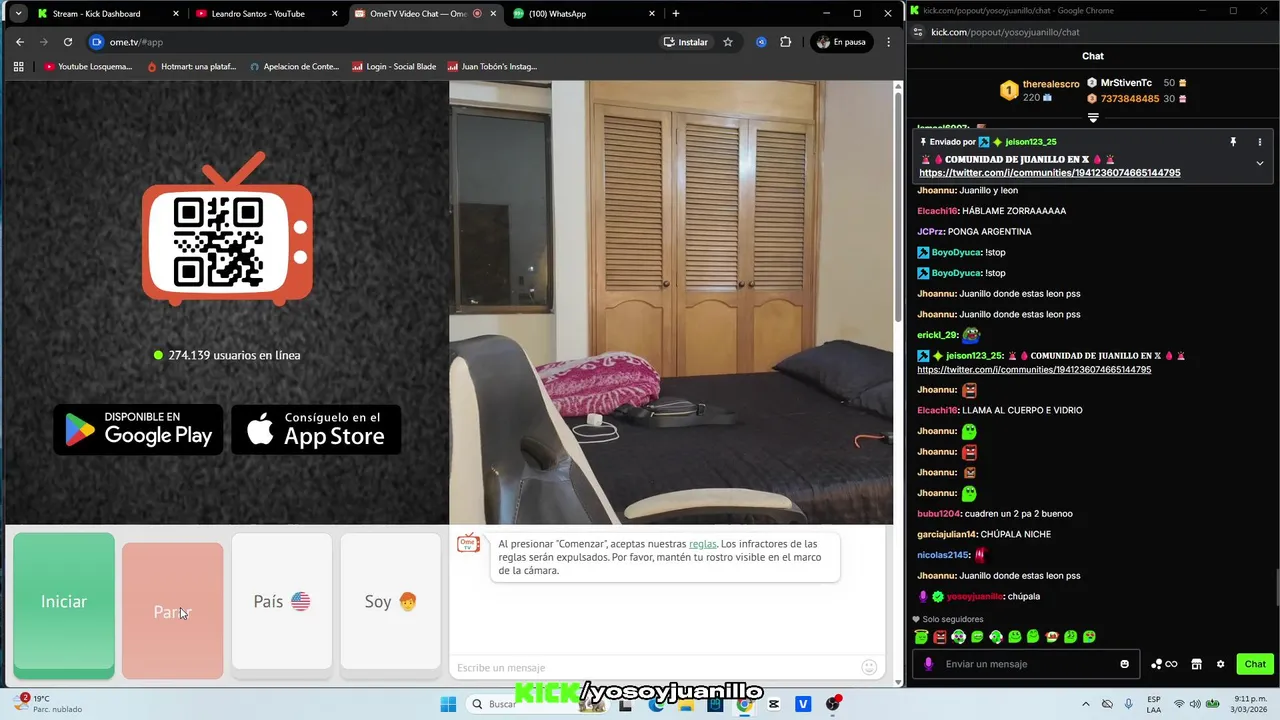Image resolution: width=1280 pixels, height=720 pixels.
Task: Open emote picker in Kick chat input
Action: 1125,664
